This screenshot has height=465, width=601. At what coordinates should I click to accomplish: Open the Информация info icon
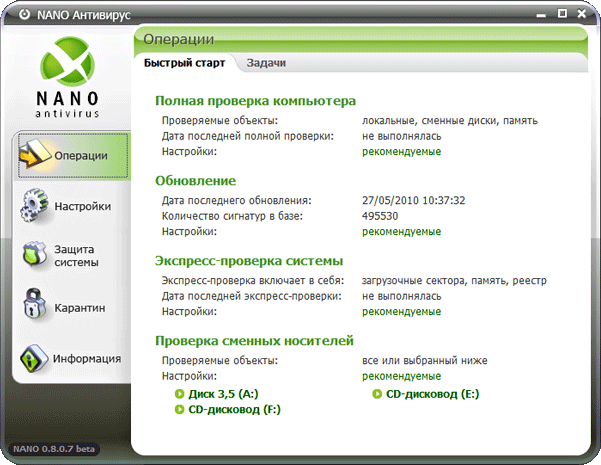coord(36,357)
